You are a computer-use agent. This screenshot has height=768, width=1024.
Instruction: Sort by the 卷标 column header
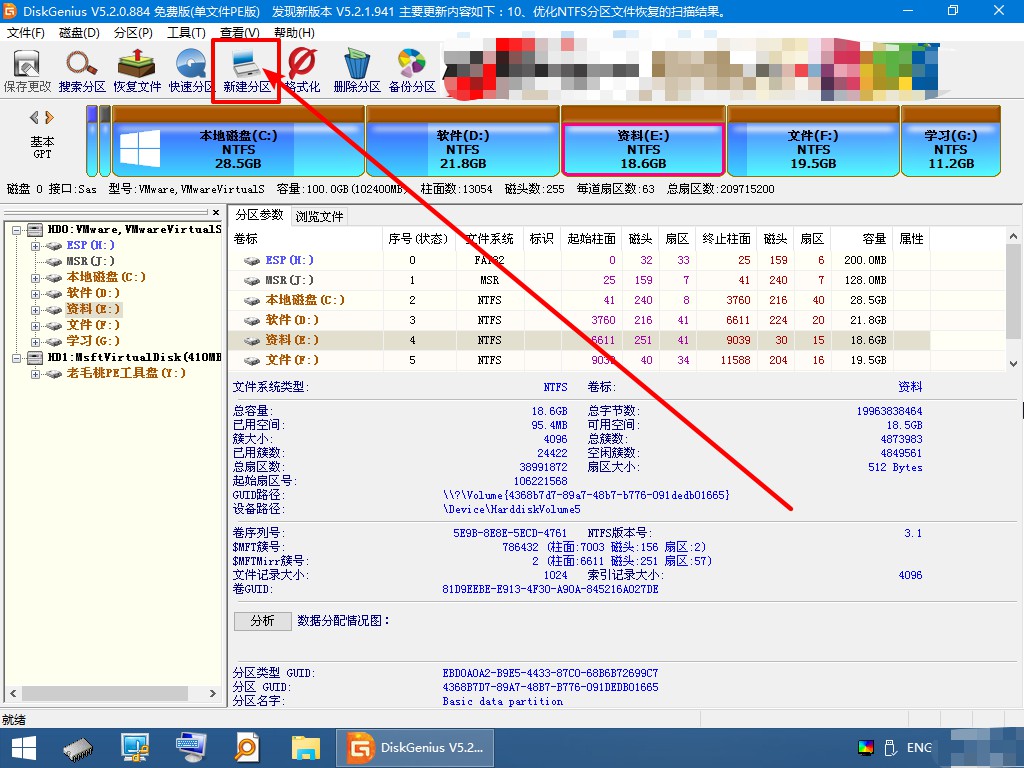point(305,239)
